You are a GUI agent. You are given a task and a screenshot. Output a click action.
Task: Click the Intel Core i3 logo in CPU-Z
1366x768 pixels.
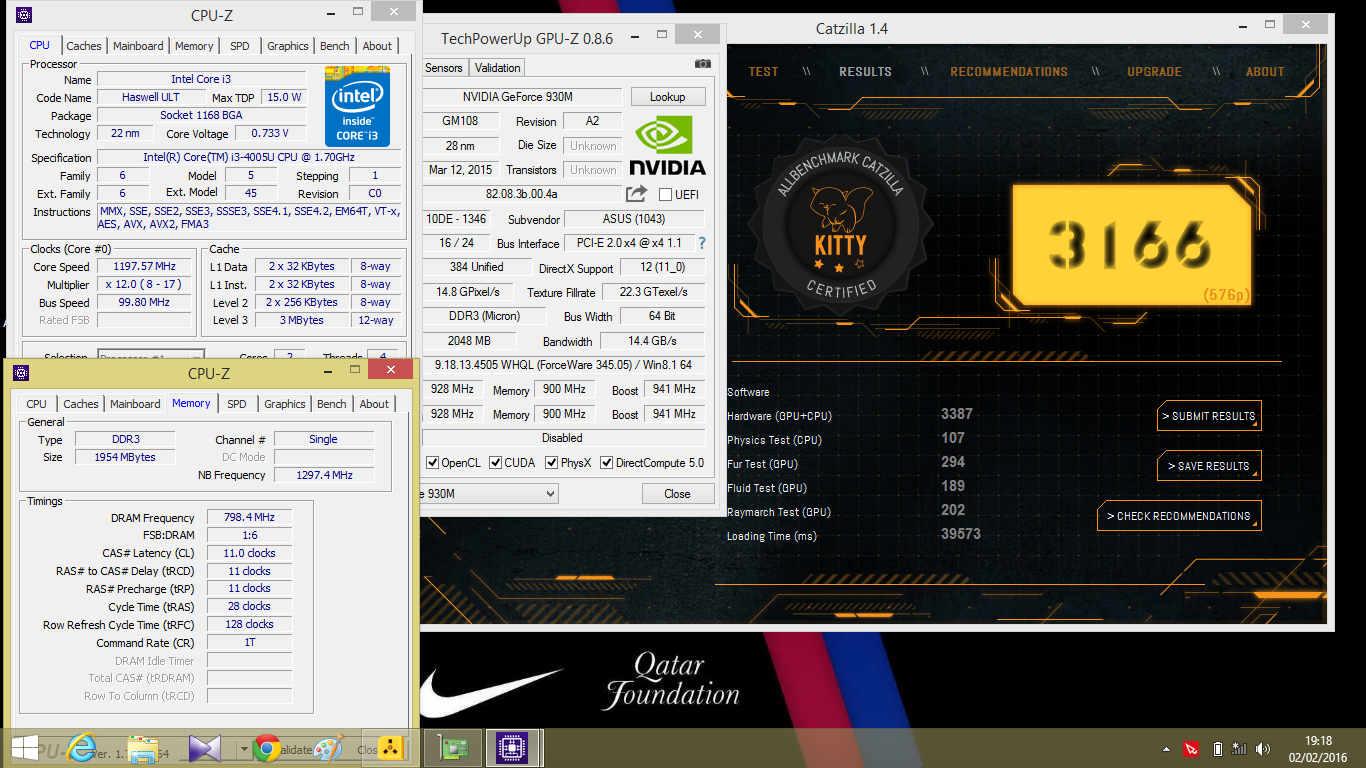tap(357, 106)
